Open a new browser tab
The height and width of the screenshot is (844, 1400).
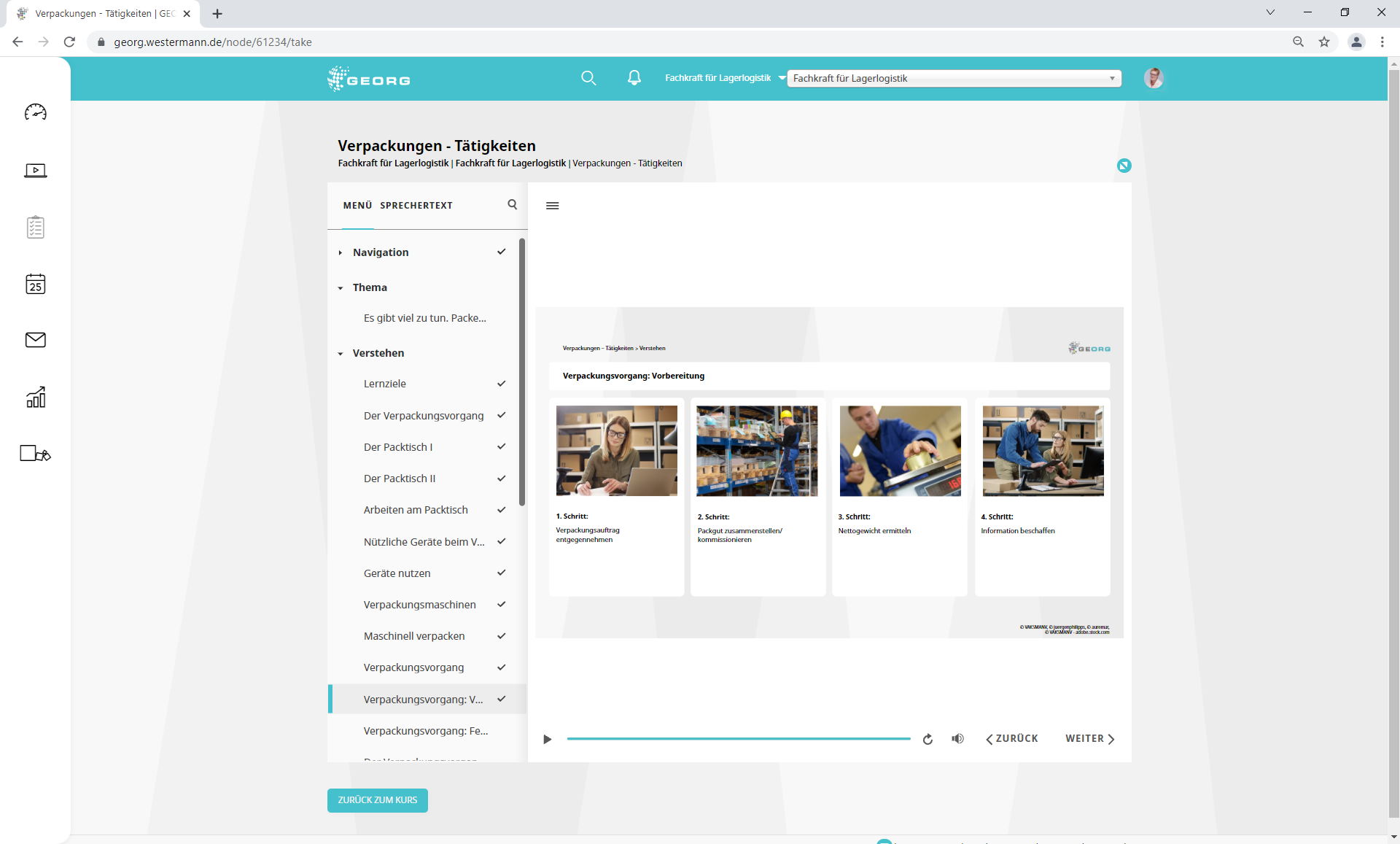click(x=217, y=13)
